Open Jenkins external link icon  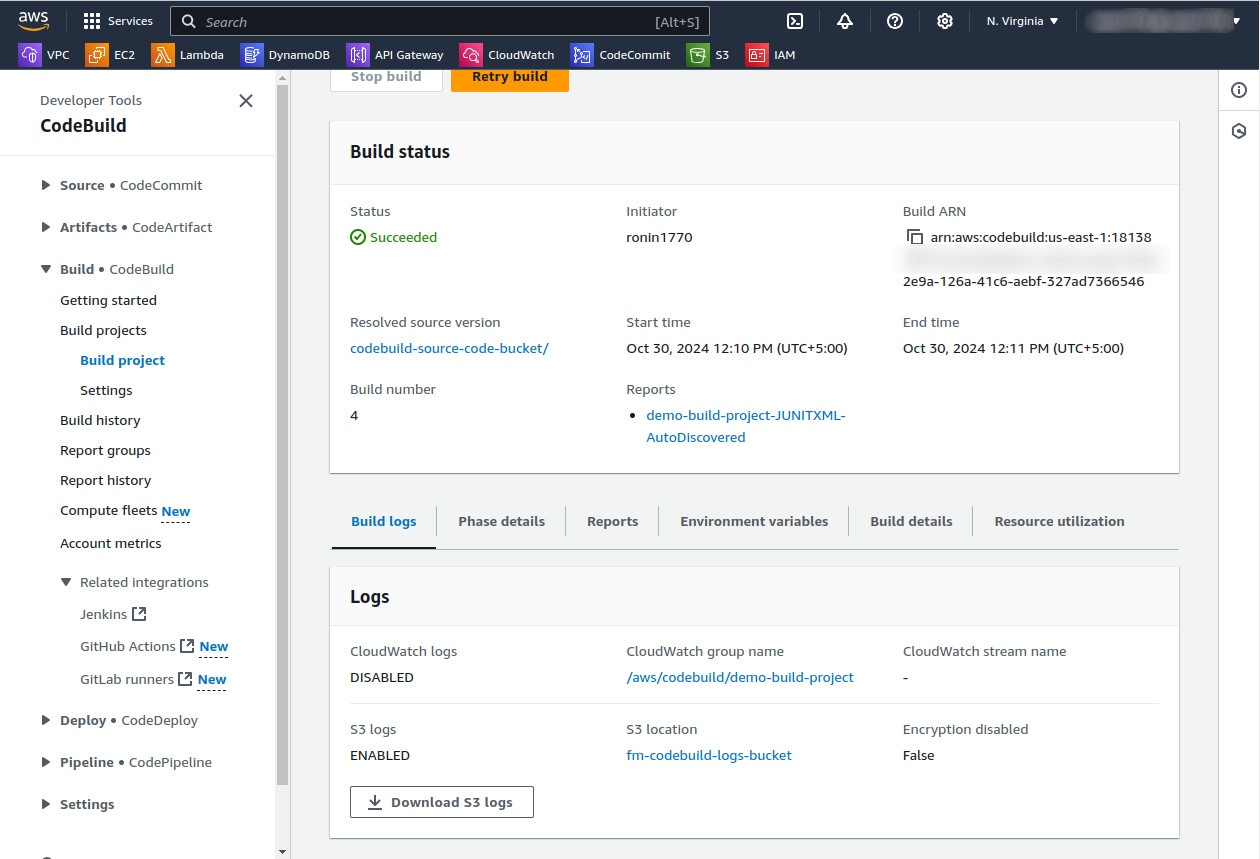[x=139, y=614]
